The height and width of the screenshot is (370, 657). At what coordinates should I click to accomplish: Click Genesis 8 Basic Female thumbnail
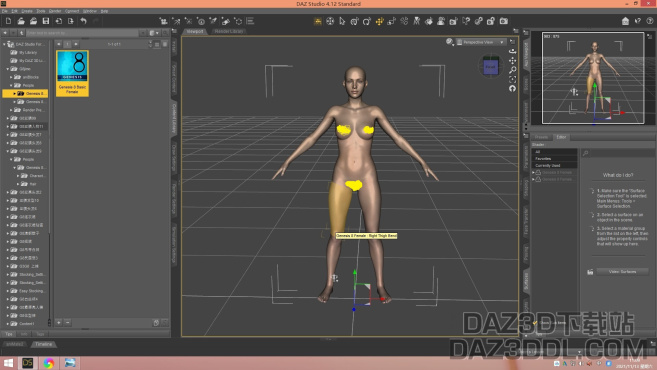tap(72, 73)
